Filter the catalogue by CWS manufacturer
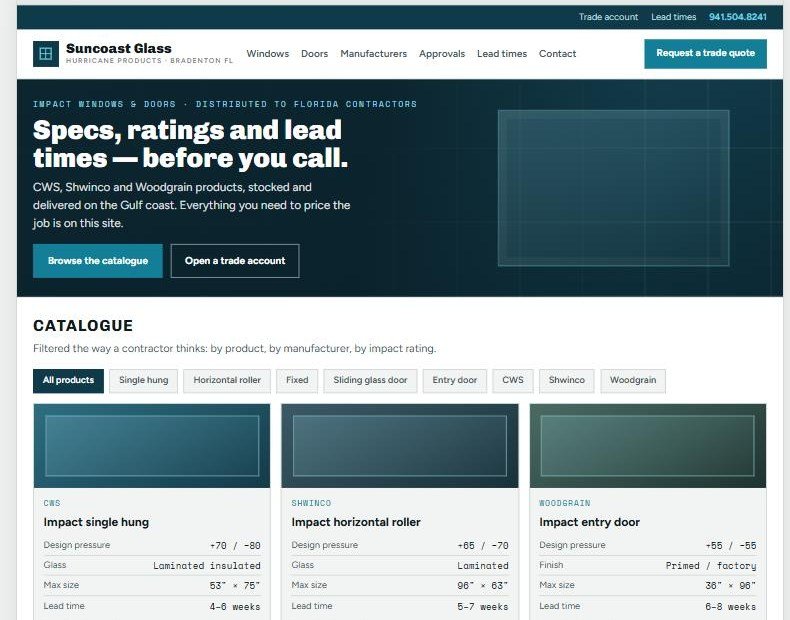Image resolution: width=790 pixels, height=620 pixels. click(513, 380)
